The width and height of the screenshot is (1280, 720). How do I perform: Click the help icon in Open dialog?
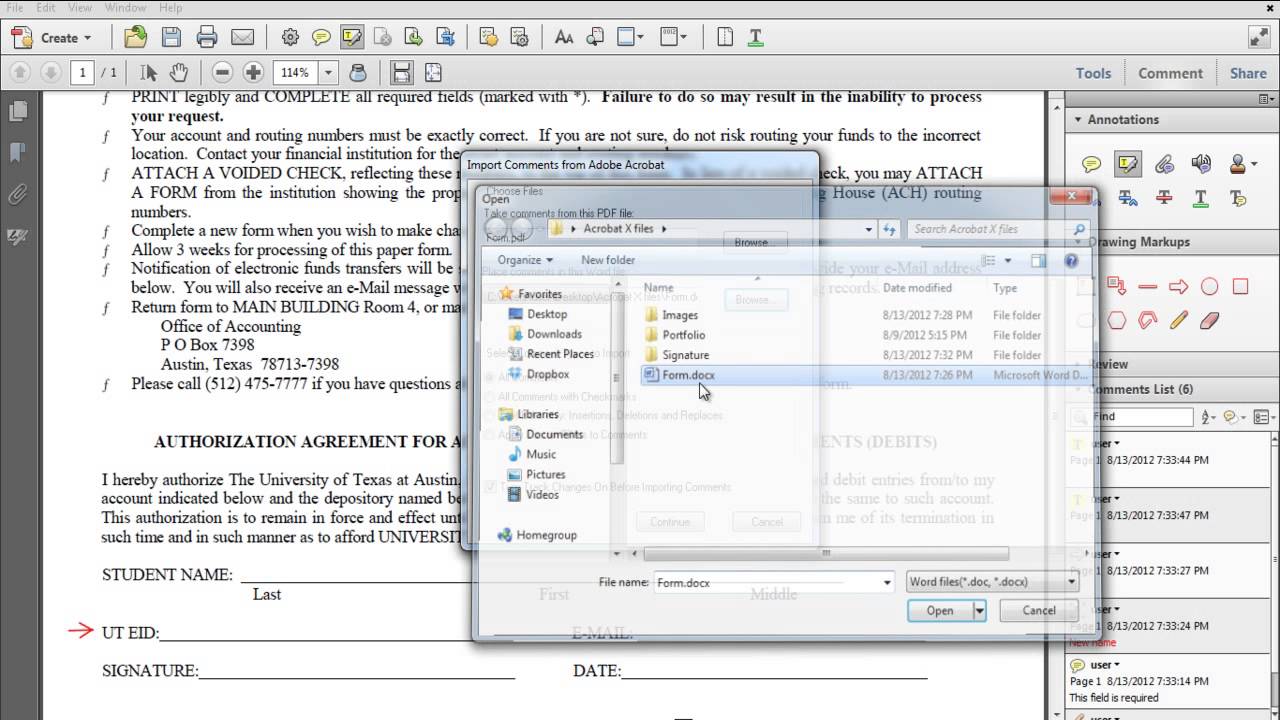(1071, 261)
